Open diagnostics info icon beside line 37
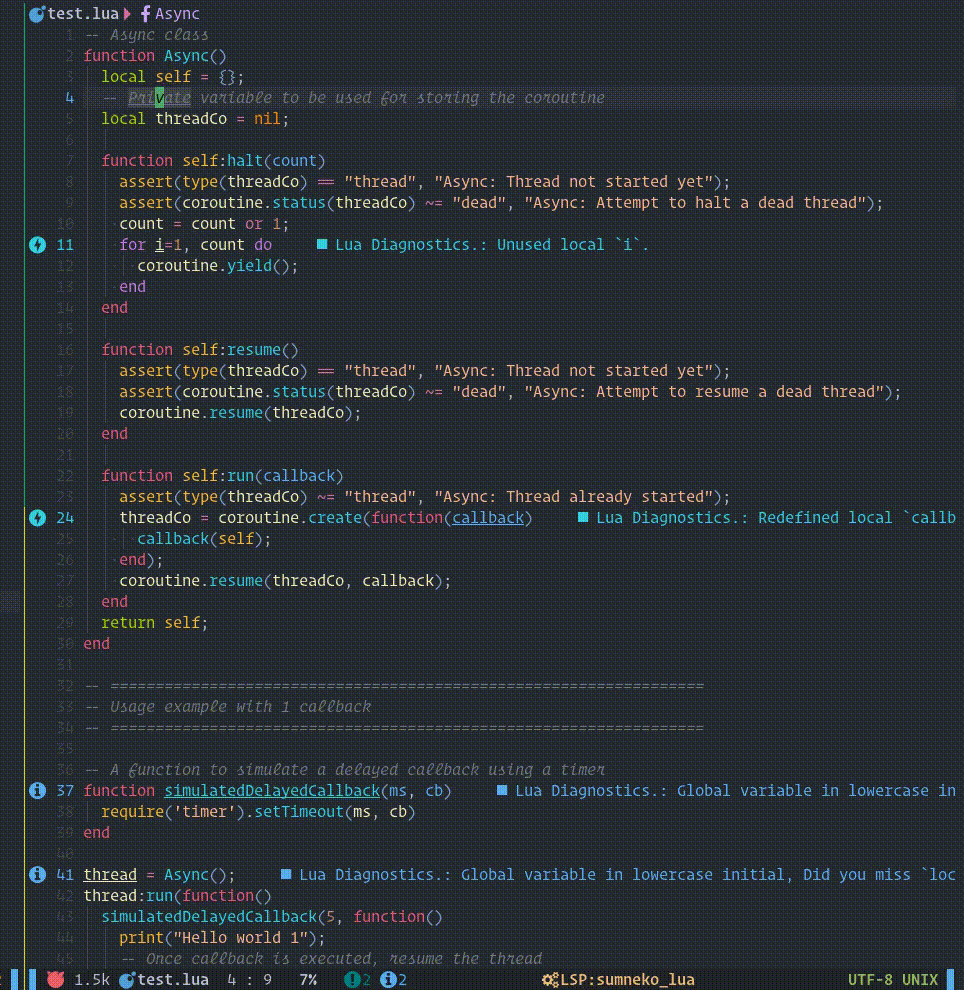This screenshot has width=964, height=990. [x=37, y=790]
